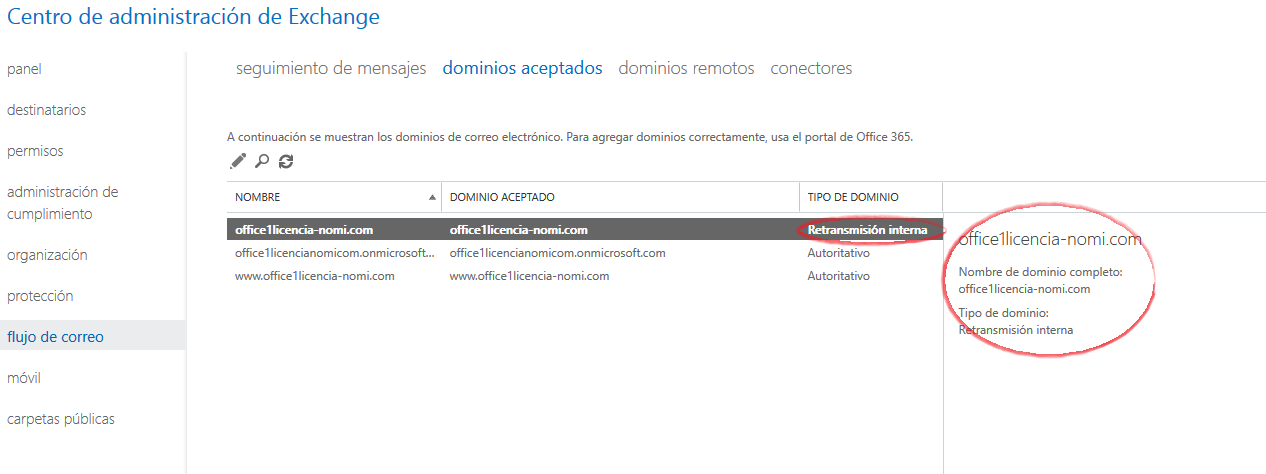The width and height of the screenshot is (1266, 474).
Task: Click Retransmisión interna cell in selected row
Action: (867, 230)
